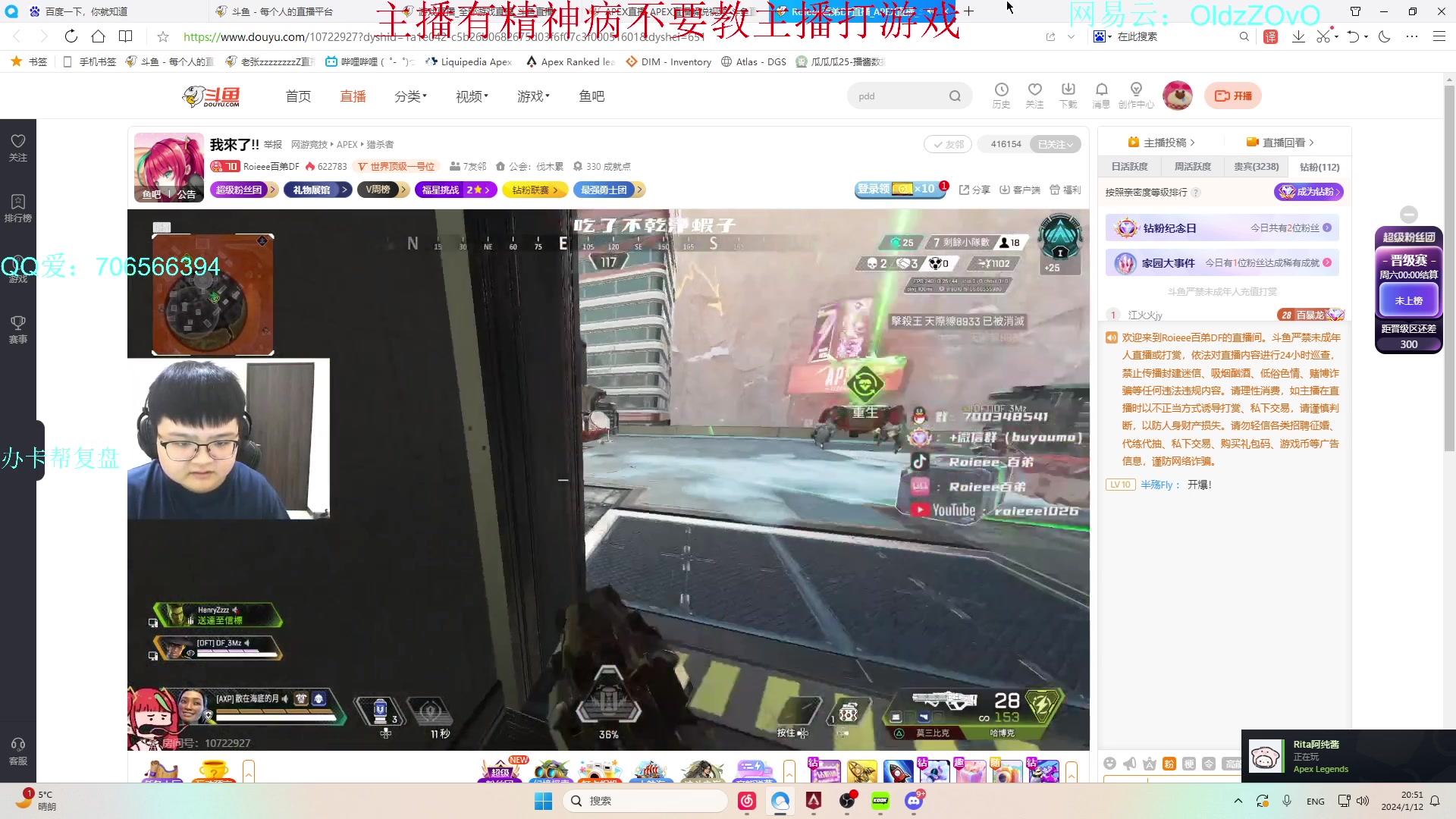
Task: Click the 举报 report link
Action: [273, 145]
